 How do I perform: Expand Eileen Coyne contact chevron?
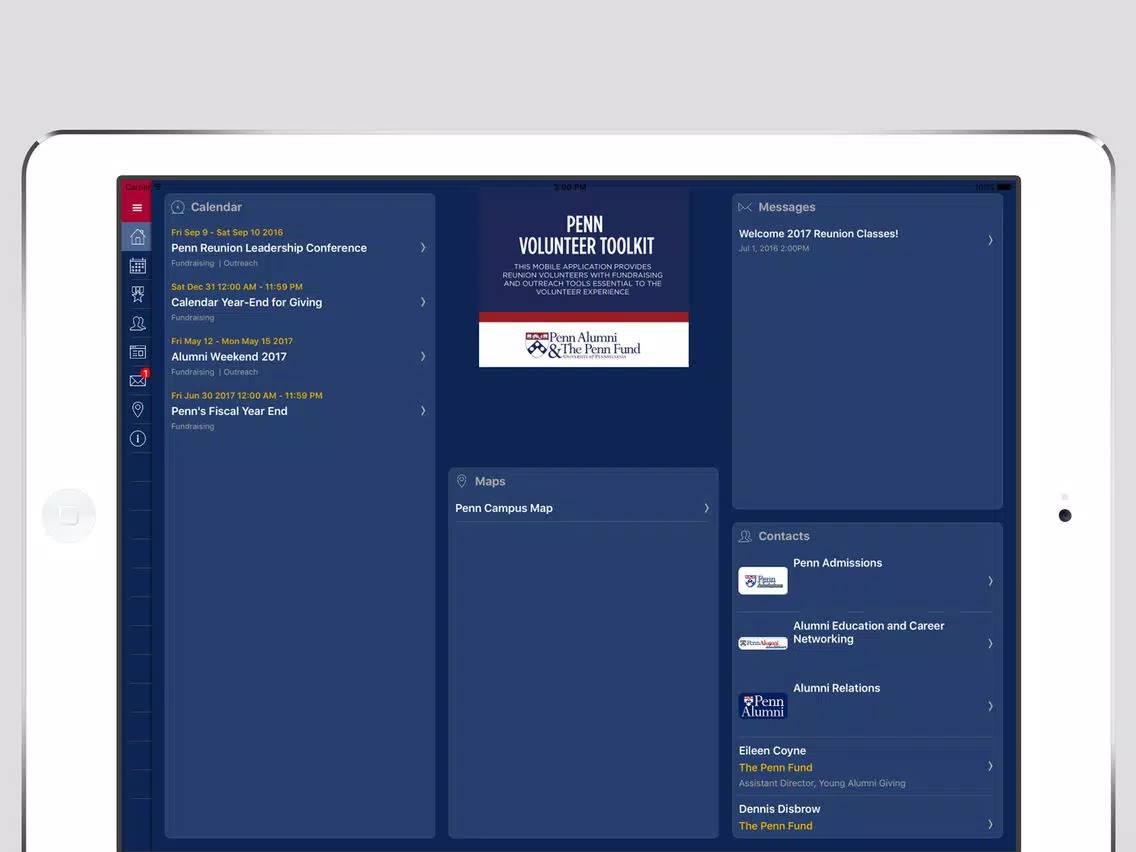(990, 766)
